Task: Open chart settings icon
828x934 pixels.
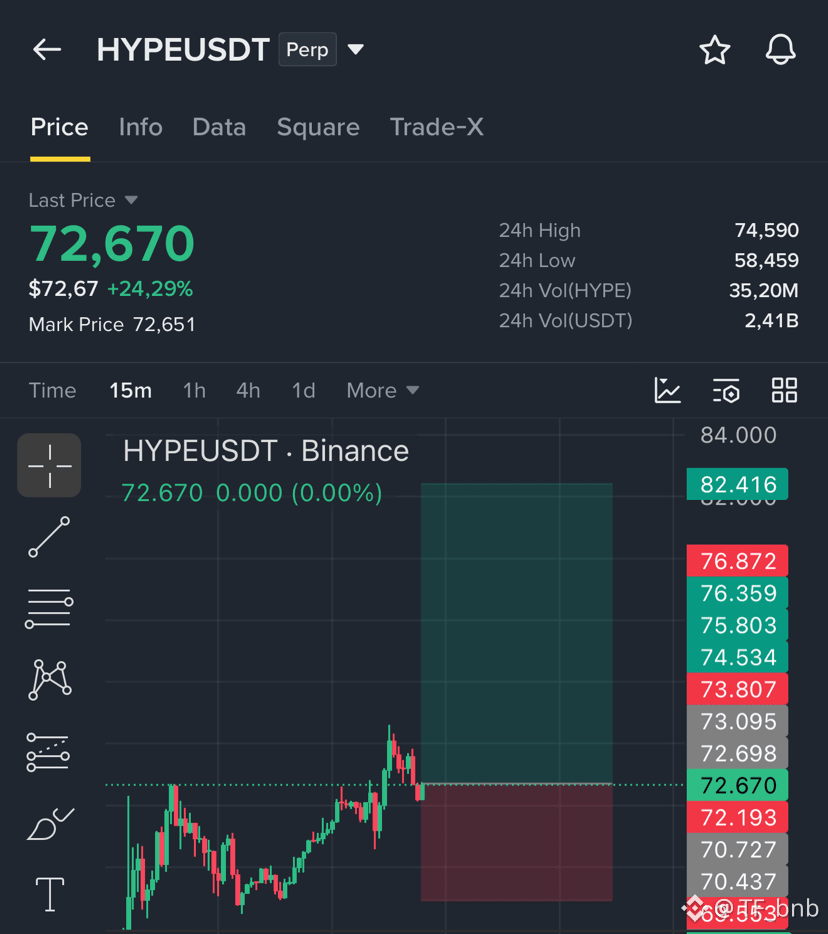Action: [726, 391]
